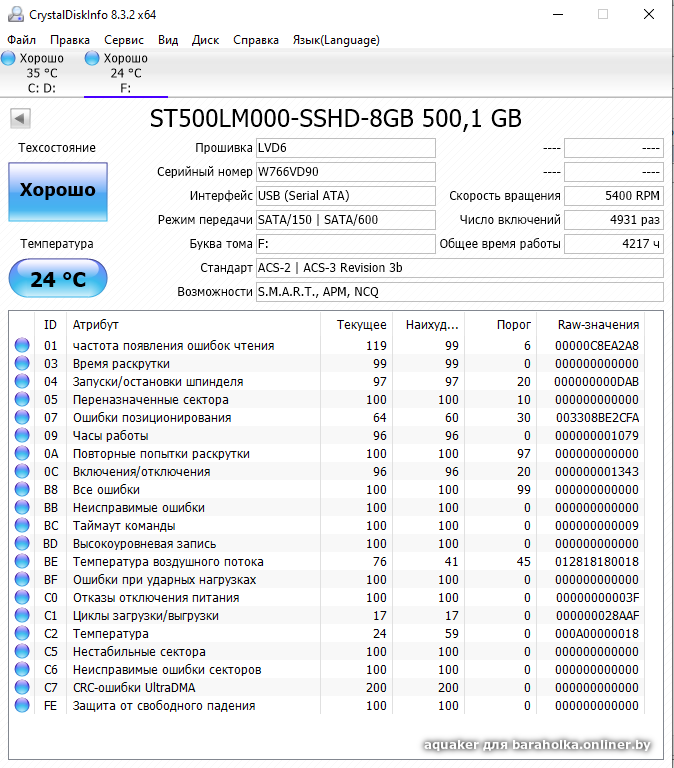Click status orb for attribute C5 row
The width and height of the screenshot is (674, 768).
point(22,651)
